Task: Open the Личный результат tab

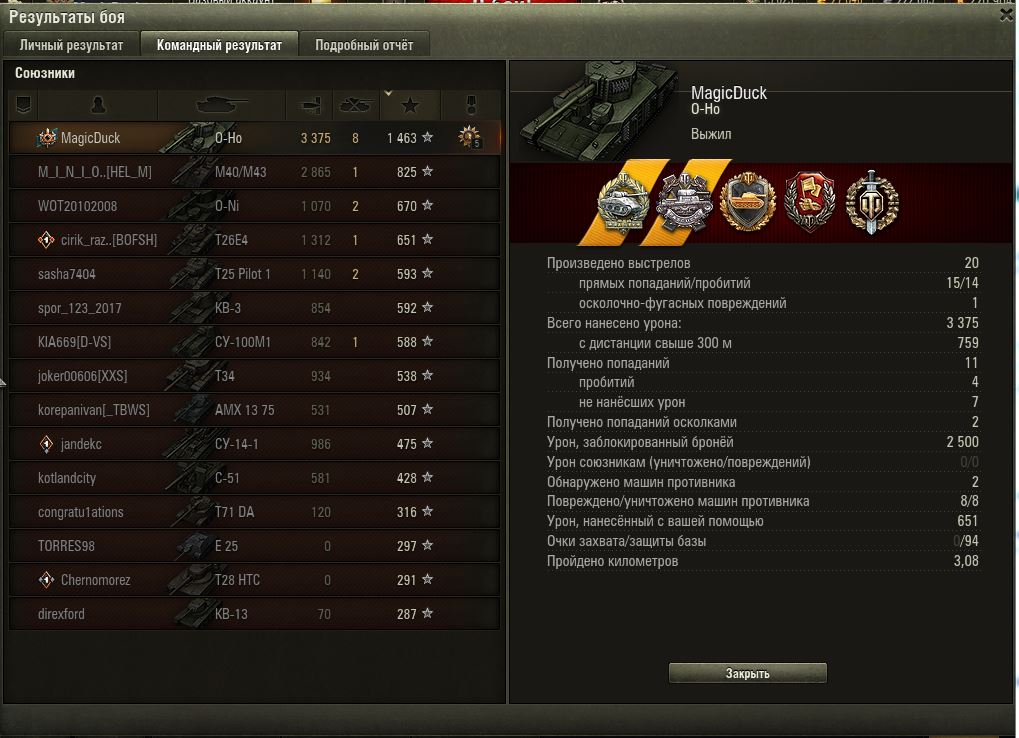Action: 71,45
